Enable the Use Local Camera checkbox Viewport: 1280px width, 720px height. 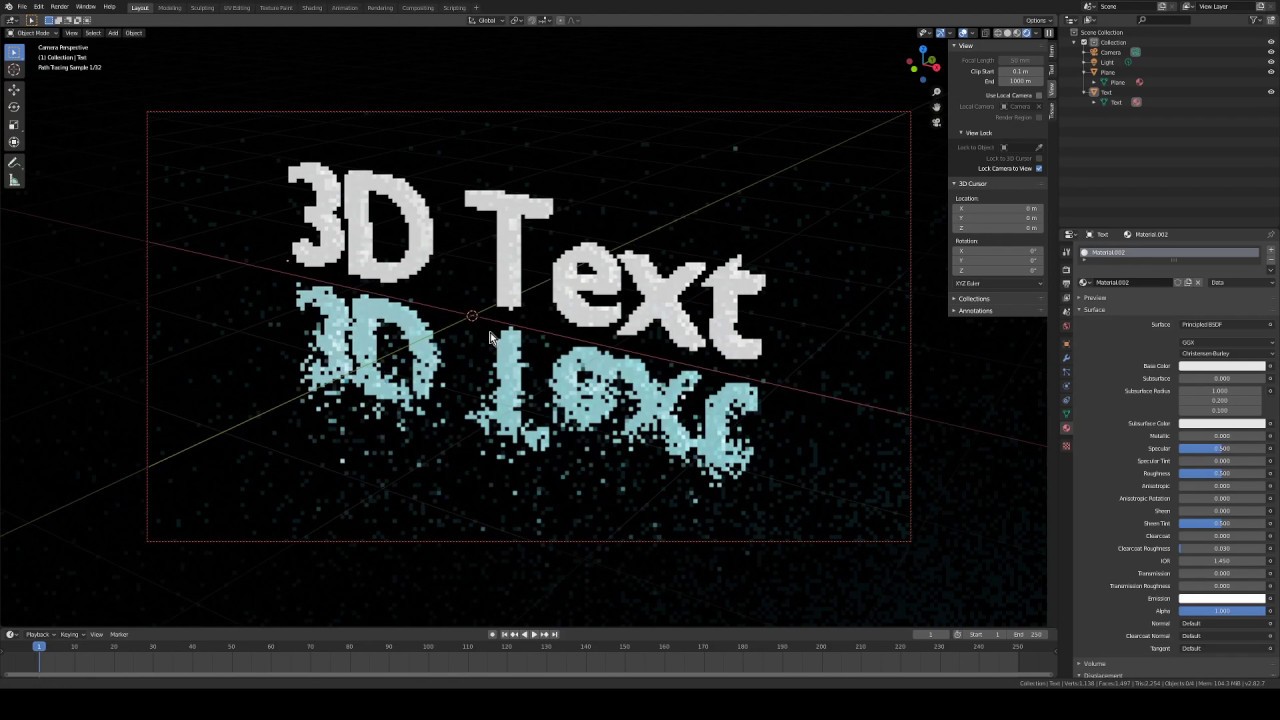pos(1039,95)
